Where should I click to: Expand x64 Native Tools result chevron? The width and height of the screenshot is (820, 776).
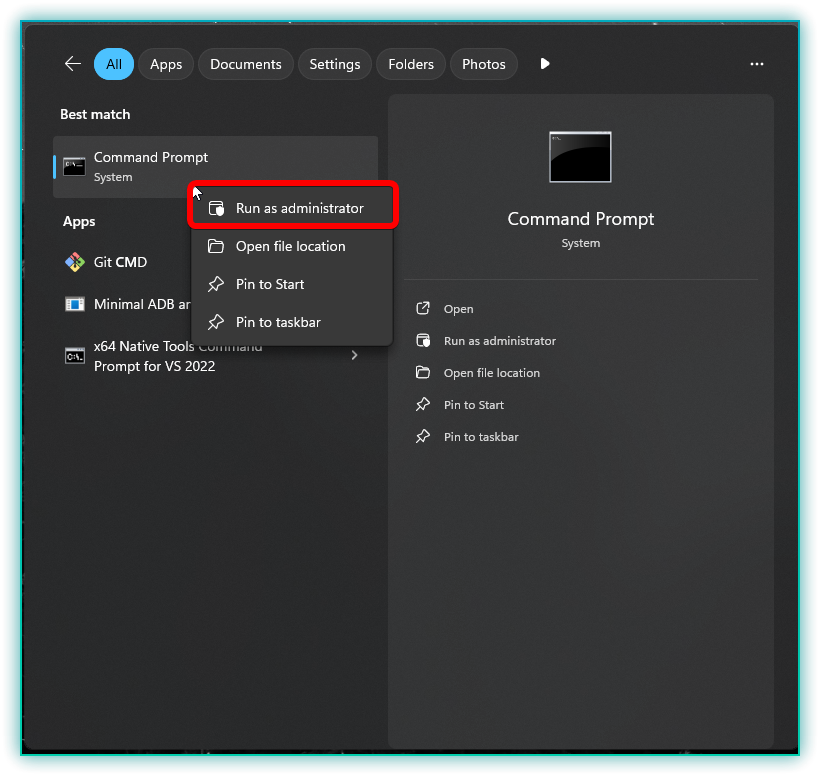coord(355,356)
